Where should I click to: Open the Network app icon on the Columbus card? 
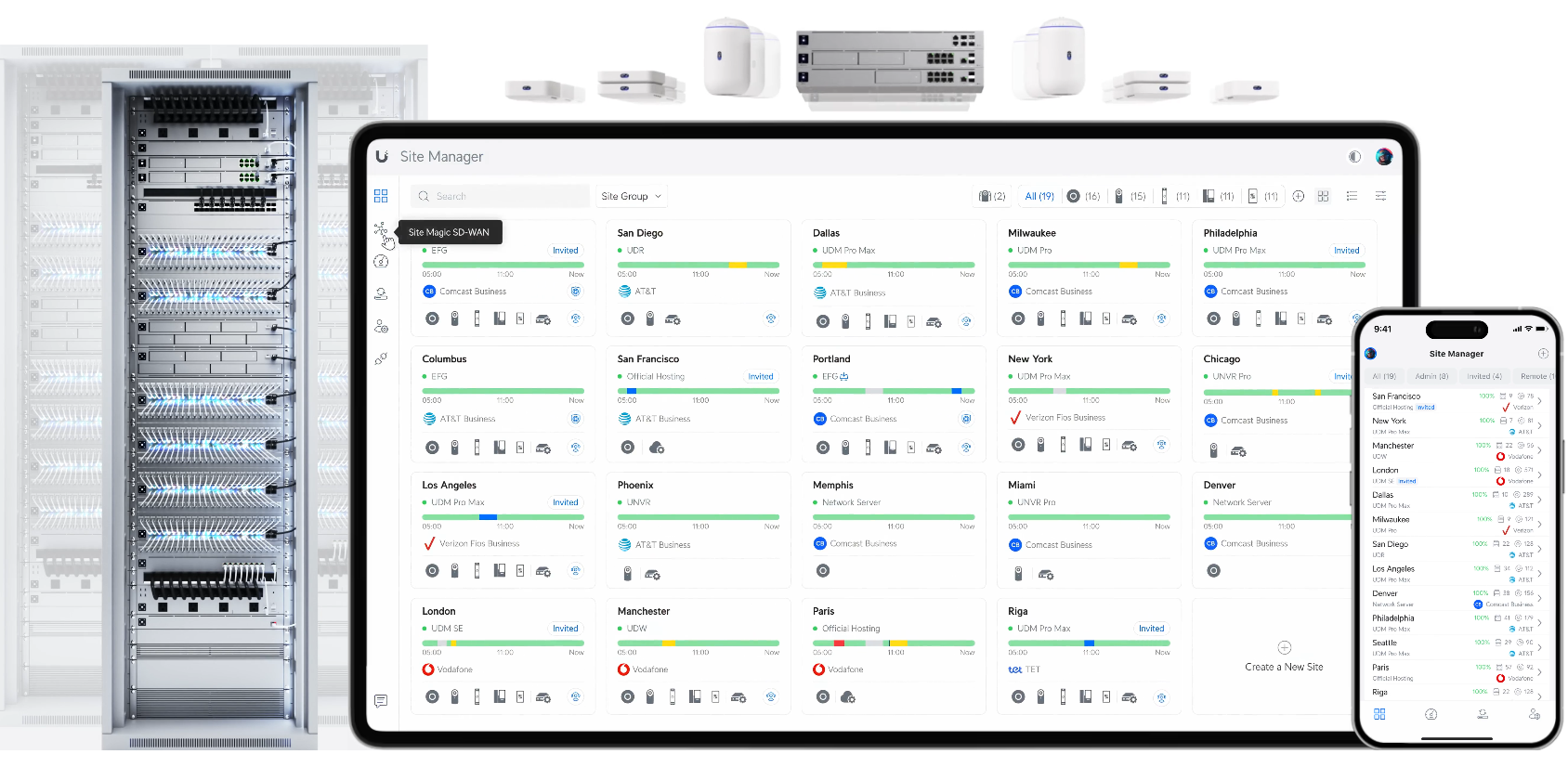click(432, 448)
